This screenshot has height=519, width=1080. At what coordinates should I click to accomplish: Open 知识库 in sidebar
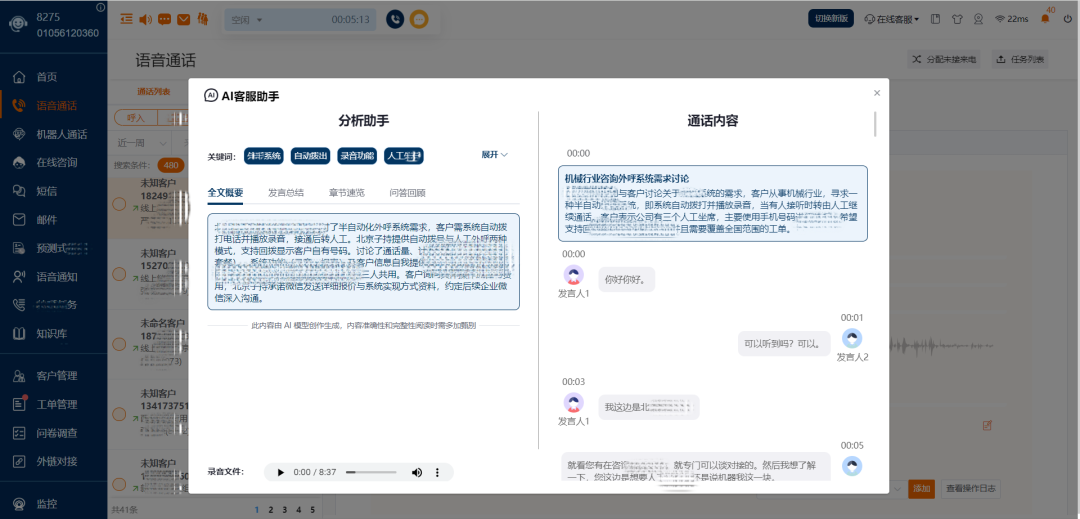[x=54, y=334]
